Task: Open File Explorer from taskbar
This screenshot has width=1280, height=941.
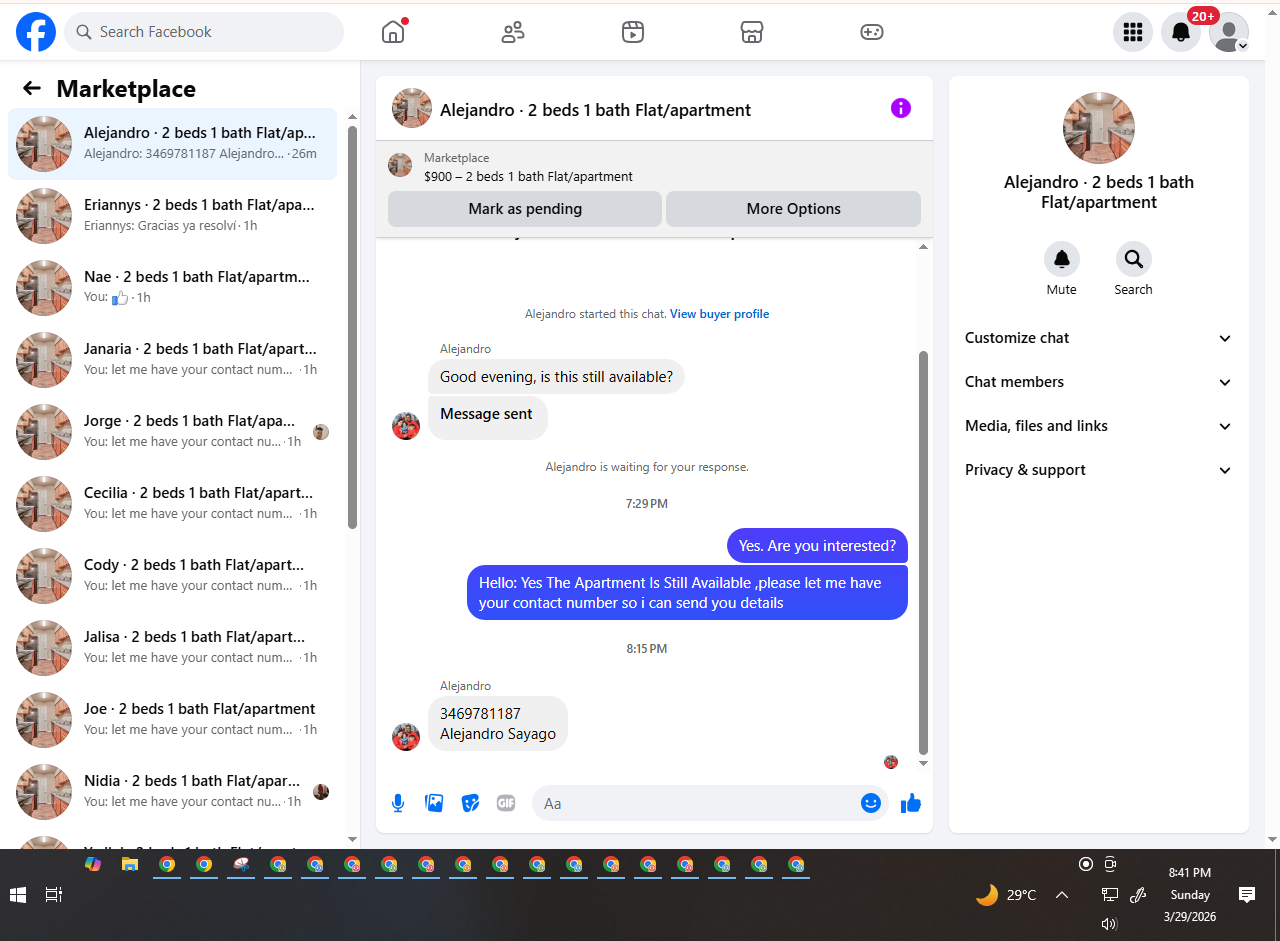Action: [130, 864]
